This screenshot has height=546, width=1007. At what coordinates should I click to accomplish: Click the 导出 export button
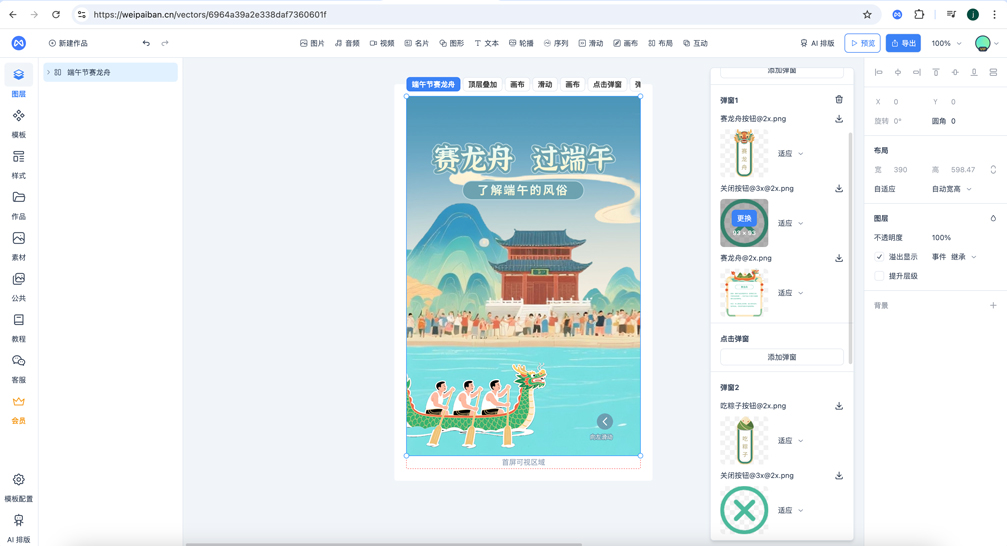(903, 44)
